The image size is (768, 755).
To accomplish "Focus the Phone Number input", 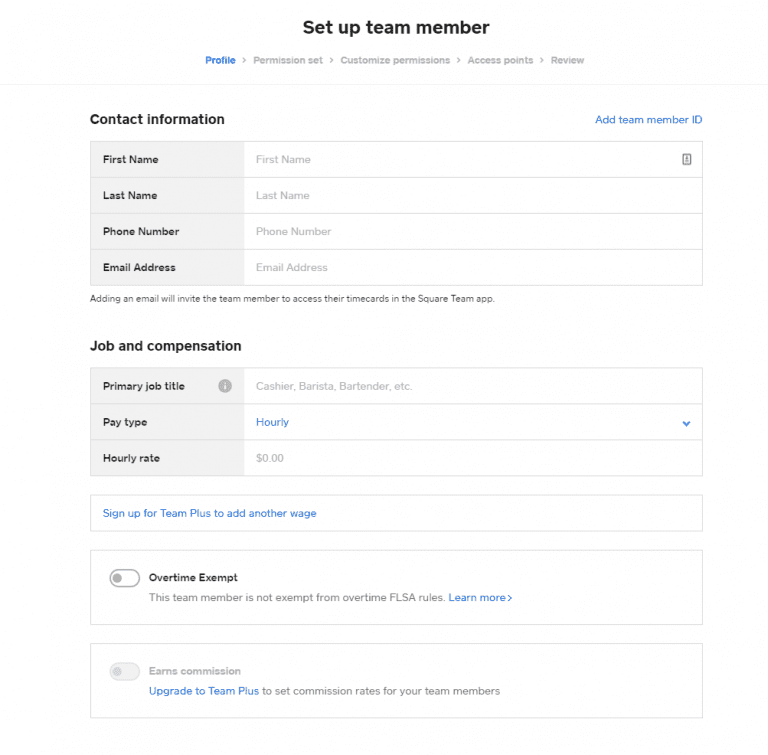I will (x=470, y=231).
